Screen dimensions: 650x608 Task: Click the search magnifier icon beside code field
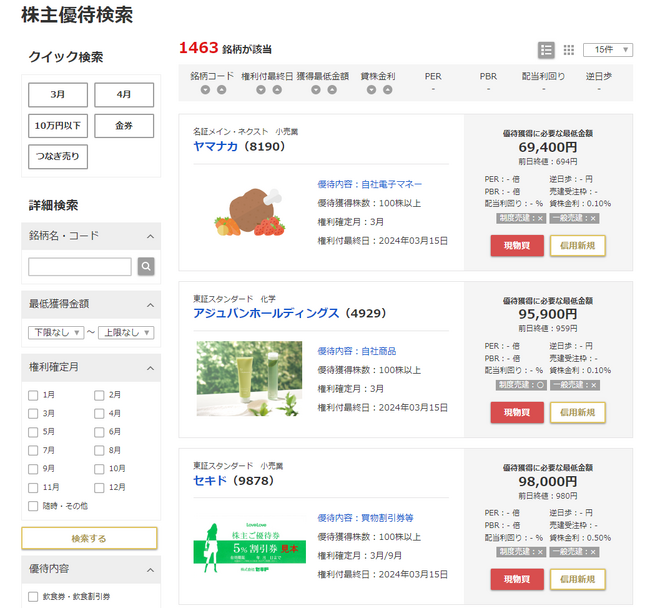pos(146,266)
